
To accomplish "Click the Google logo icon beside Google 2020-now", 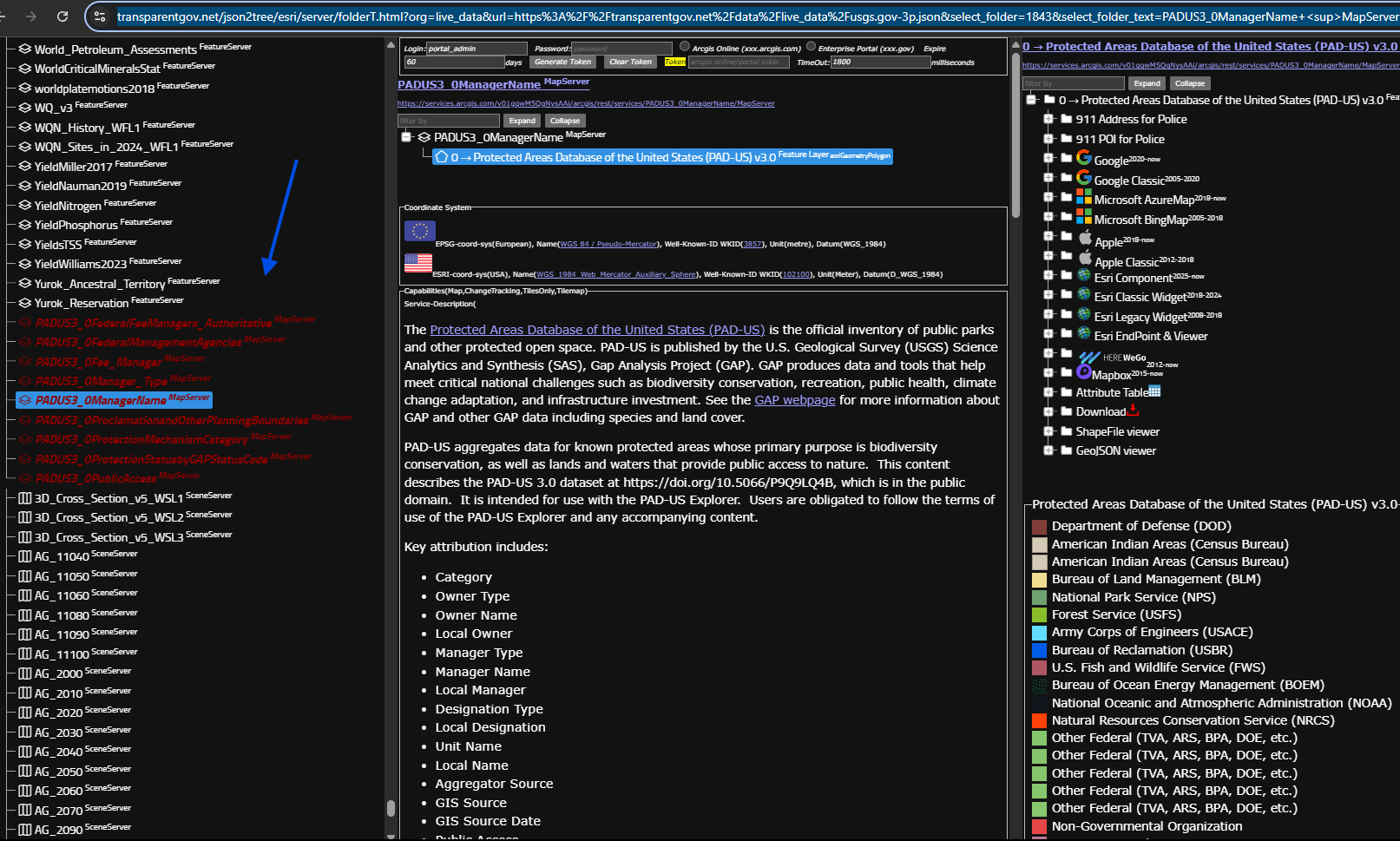I will [x=1084, y=157].
